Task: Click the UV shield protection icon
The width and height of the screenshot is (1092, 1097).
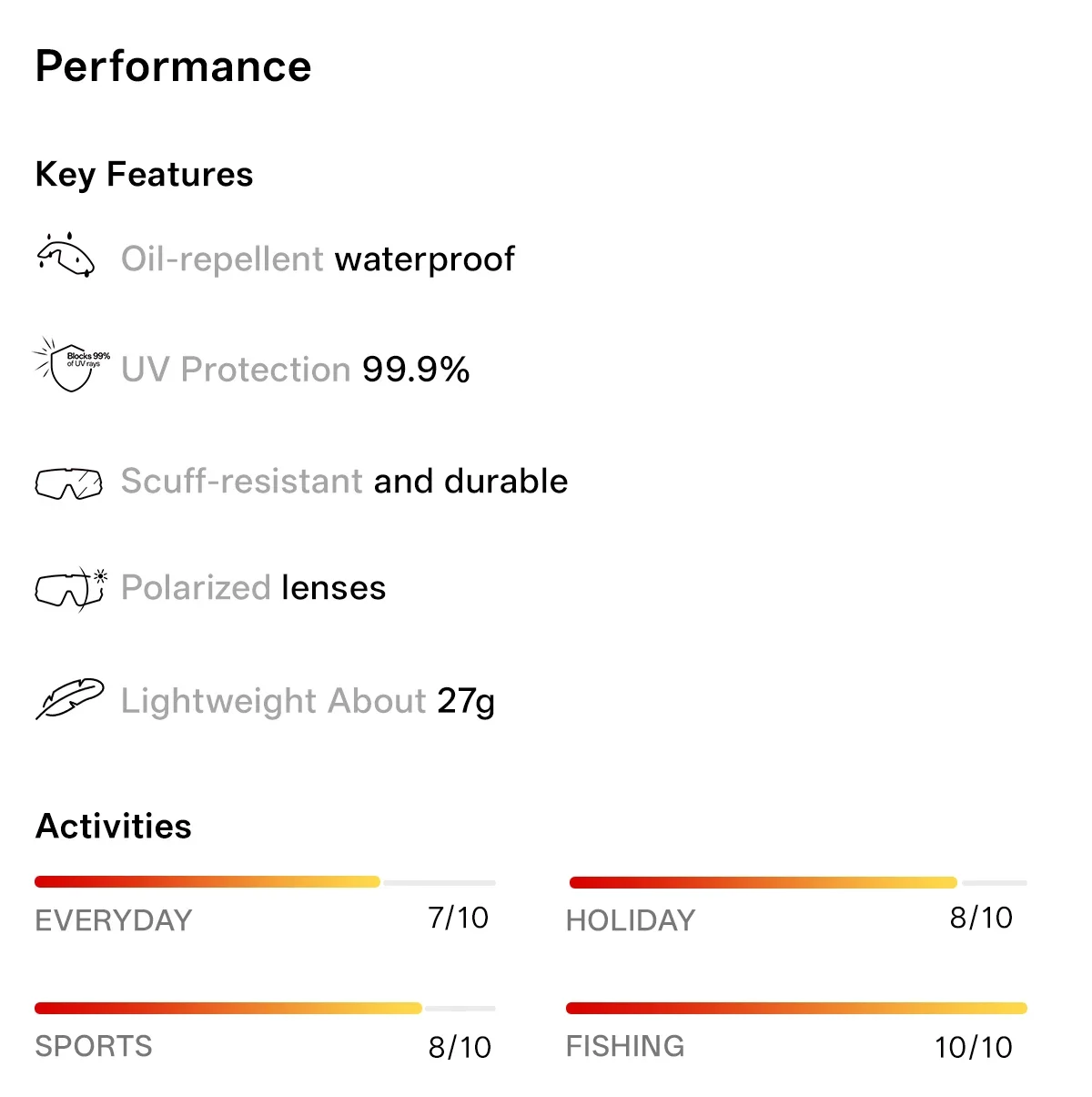Action: pos(71,365)
